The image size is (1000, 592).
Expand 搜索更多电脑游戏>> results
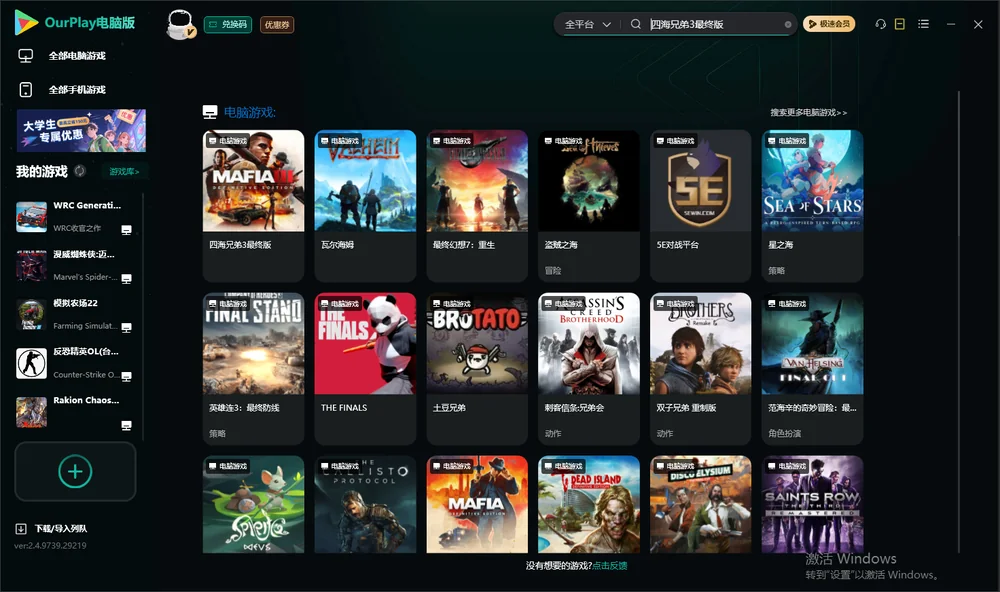point(808,112)
